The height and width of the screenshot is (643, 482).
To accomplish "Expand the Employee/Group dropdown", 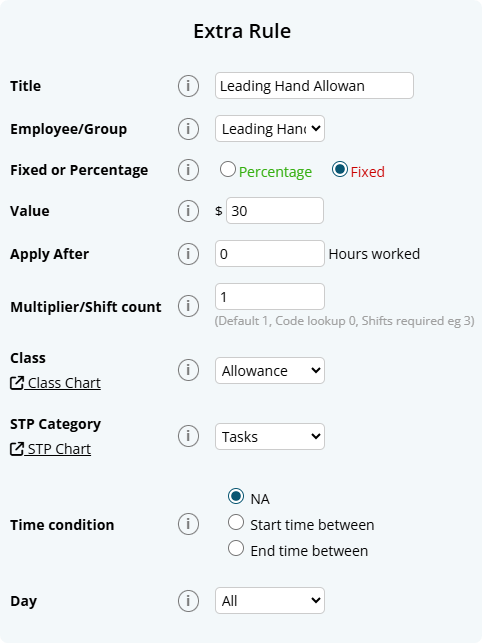I will [x=270, y=129].
